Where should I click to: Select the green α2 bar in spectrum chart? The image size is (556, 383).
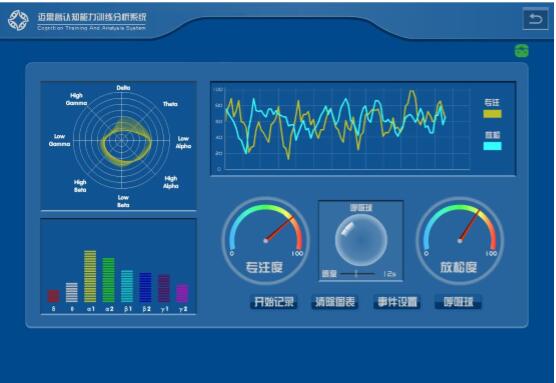(x=109, y=280)
